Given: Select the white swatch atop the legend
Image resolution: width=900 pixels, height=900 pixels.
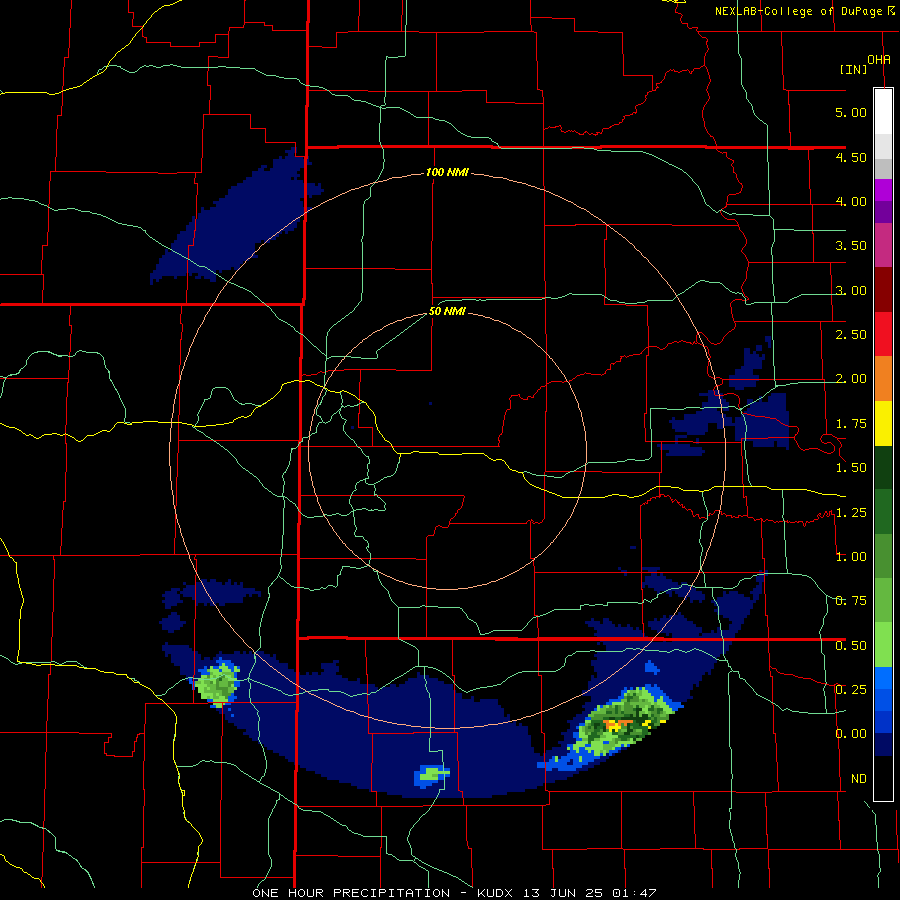Looking at the screenshot, I should pyautogui.click(x=883, y=111).
